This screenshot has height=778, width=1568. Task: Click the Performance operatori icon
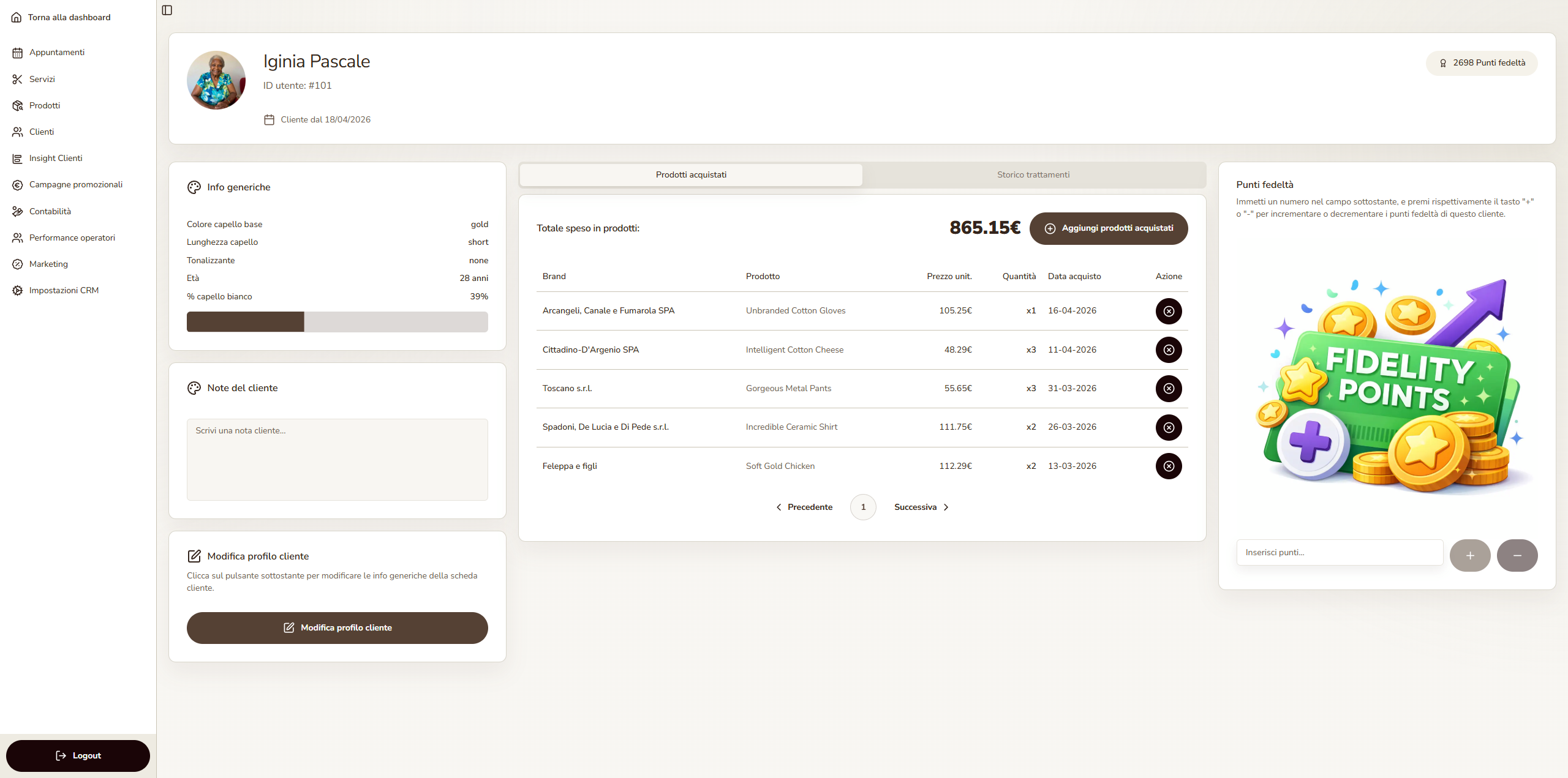[18, 238]
